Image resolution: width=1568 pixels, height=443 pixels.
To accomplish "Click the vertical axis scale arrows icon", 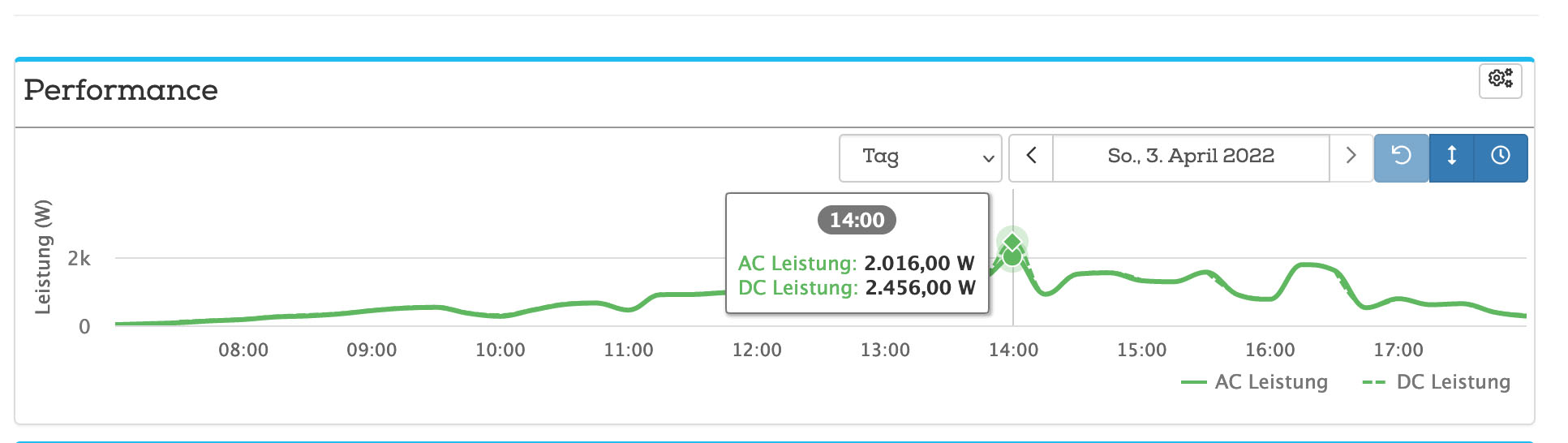I will [x=1451, y=157].
